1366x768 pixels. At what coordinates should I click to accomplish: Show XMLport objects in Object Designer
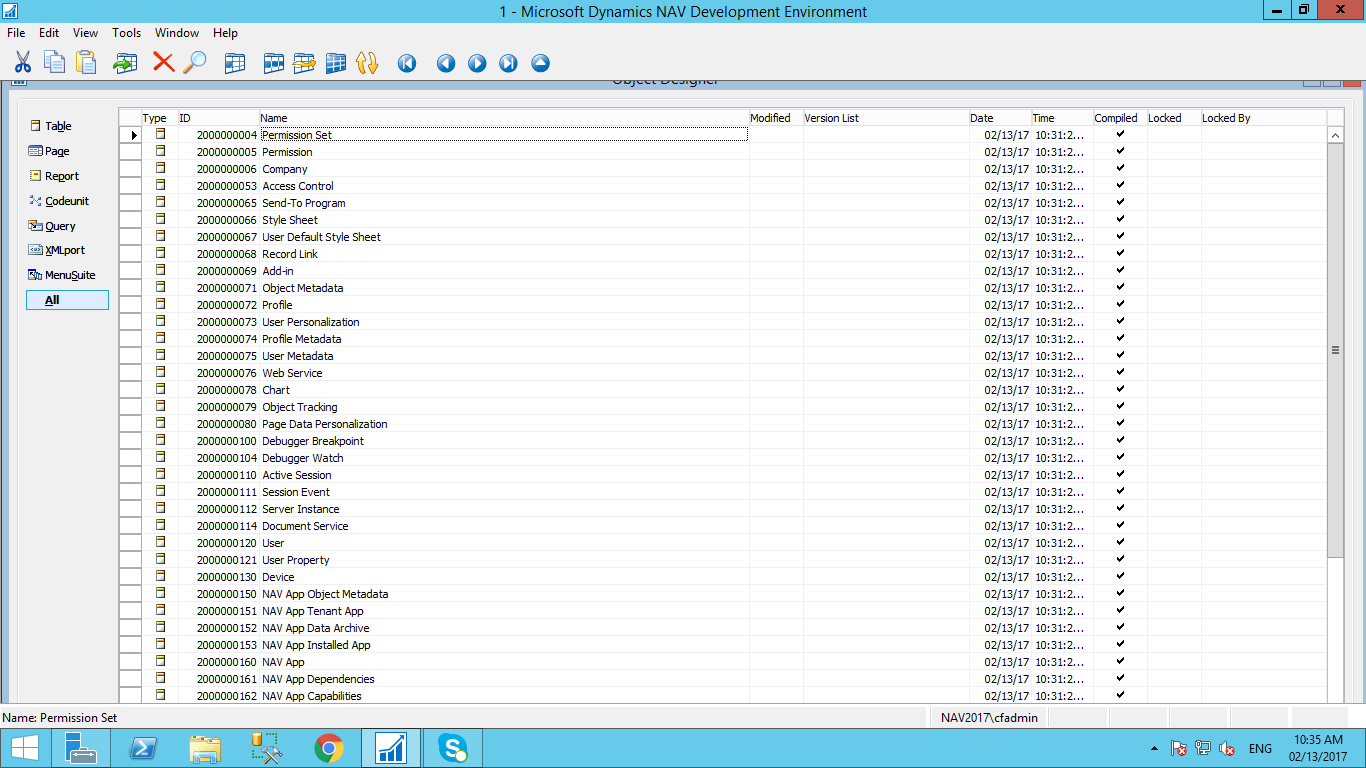click(67, 250)
